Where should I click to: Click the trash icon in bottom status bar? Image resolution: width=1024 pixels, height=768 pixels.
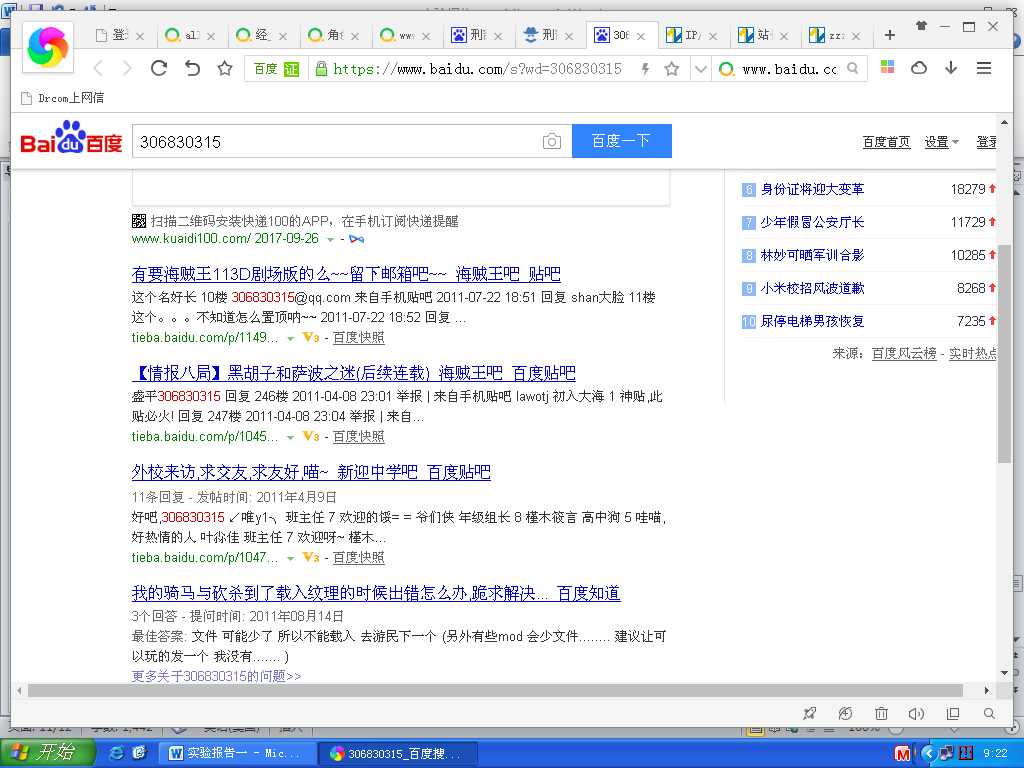coord(881,713)
